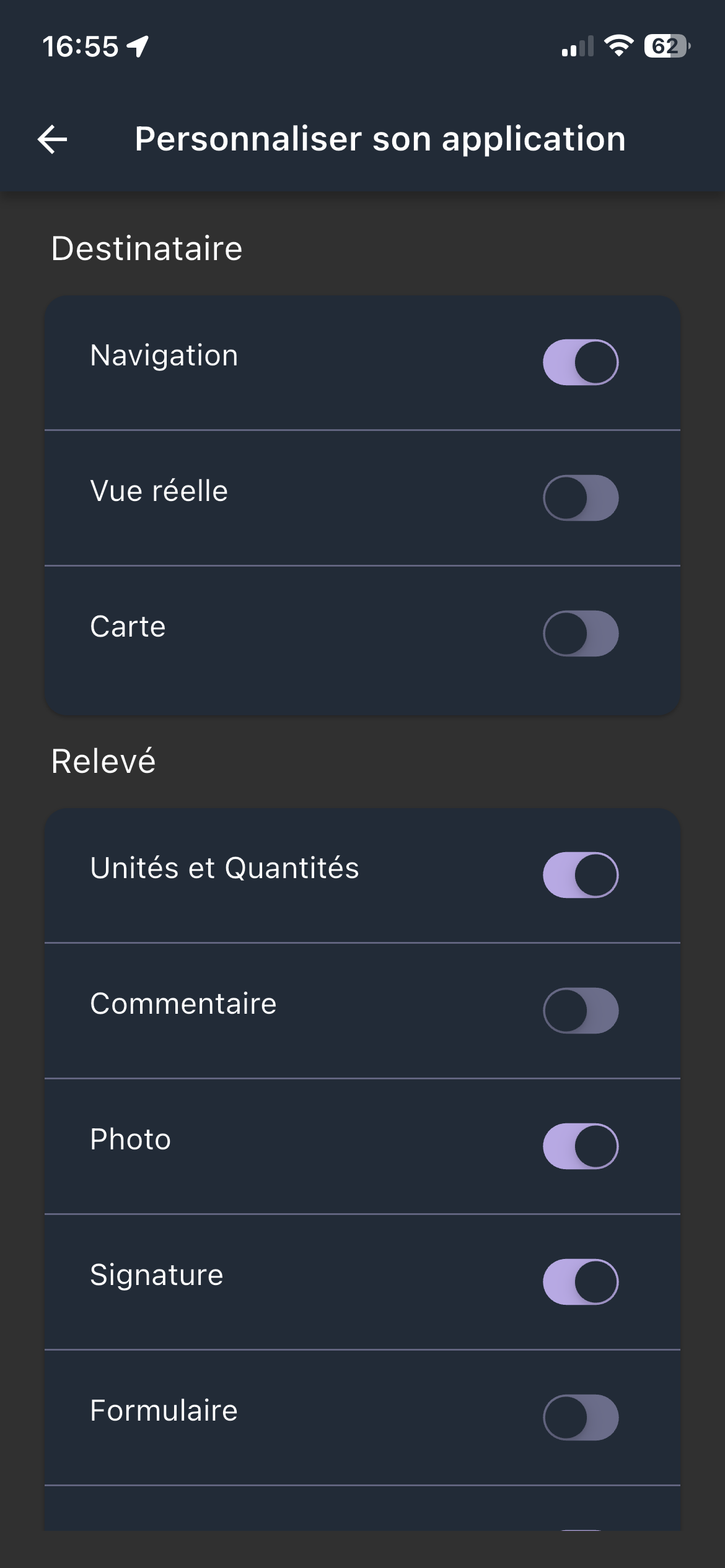The width and height of the screenshot is (725, 1568).
Task: Go back using the arrow icon
Action: (x=53, y=139)
